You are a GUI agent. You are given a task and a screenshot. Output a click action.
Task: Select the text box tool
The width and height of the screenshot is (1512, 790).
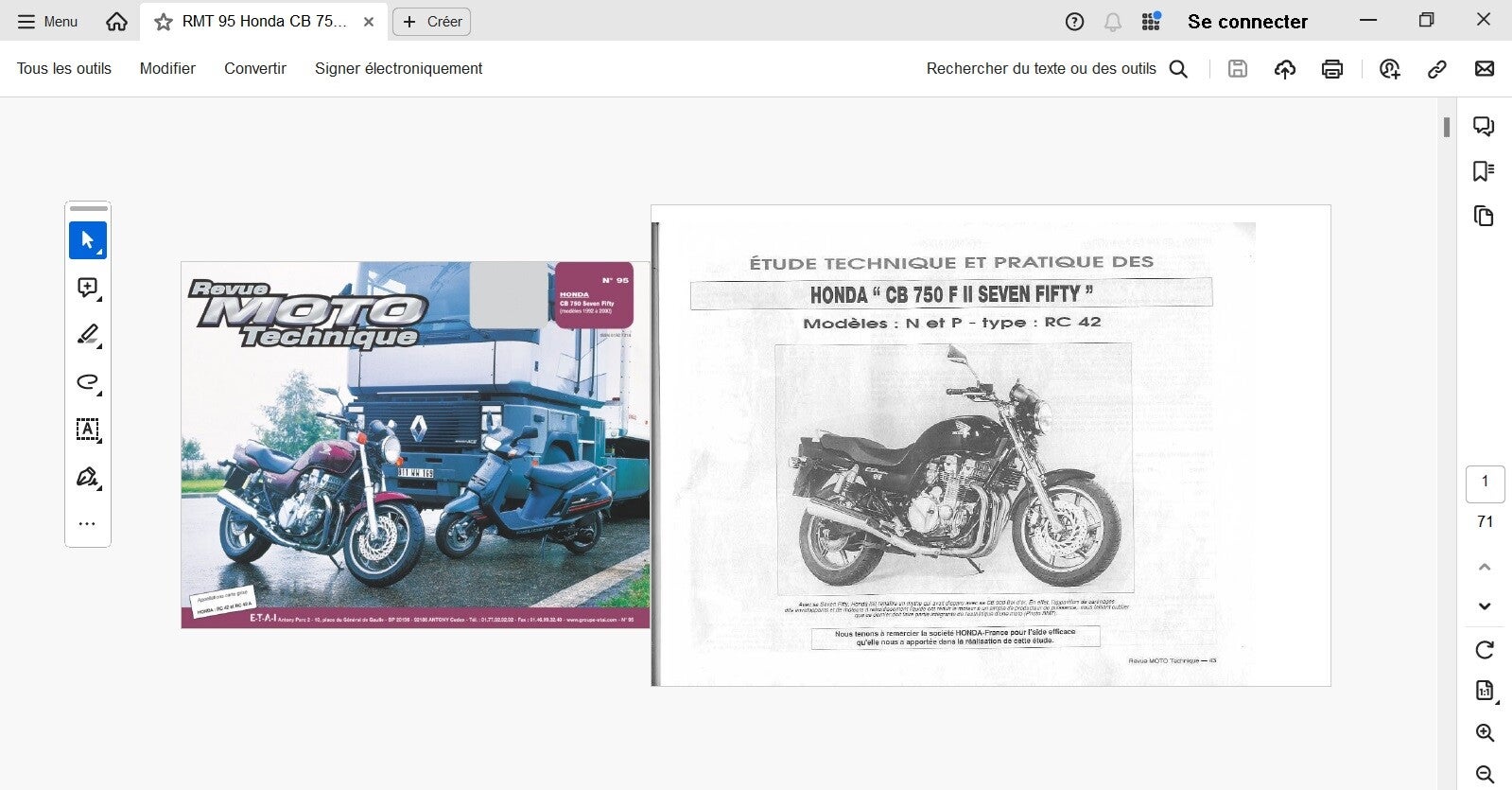pos(88,430)
